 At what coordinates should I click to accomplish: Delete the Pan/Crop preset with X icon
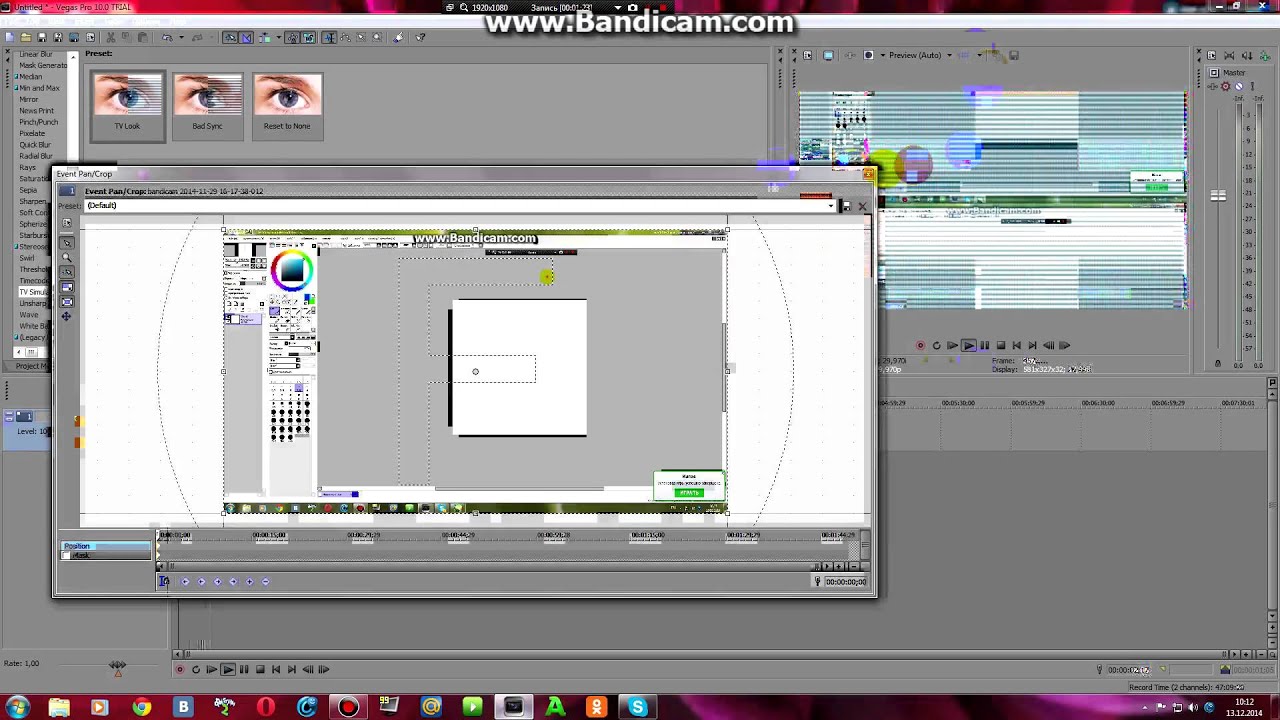(x=862, y=206)
